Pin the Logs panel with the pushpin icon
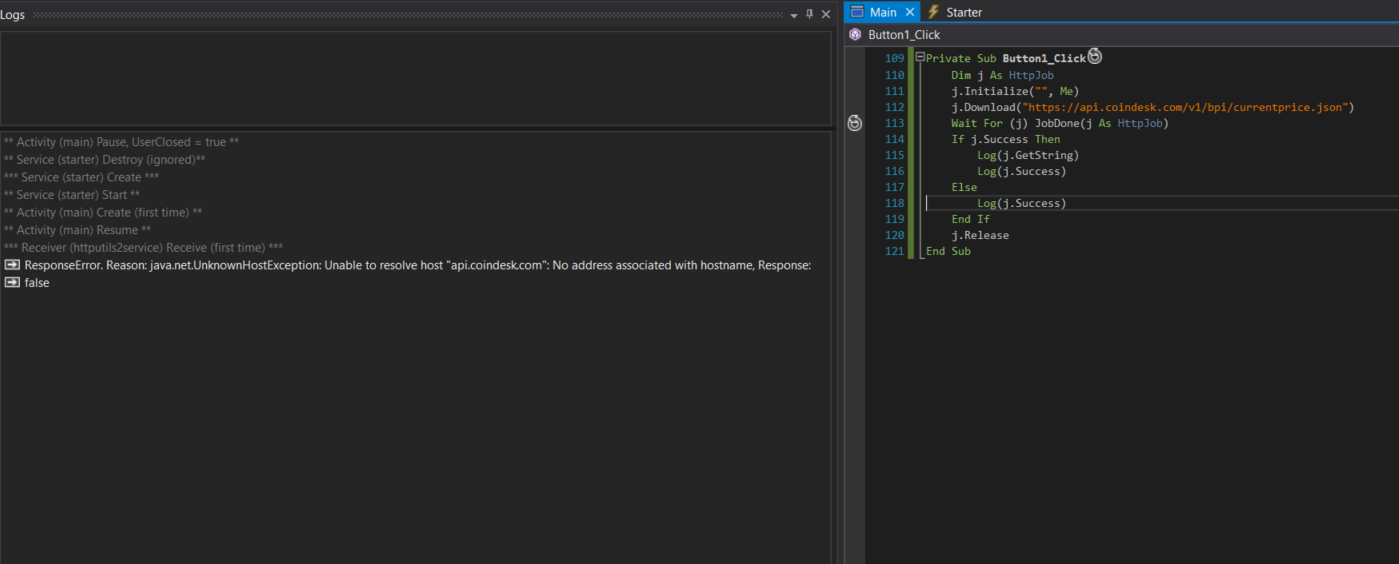The image size is (1399, 564). (810, 15)
